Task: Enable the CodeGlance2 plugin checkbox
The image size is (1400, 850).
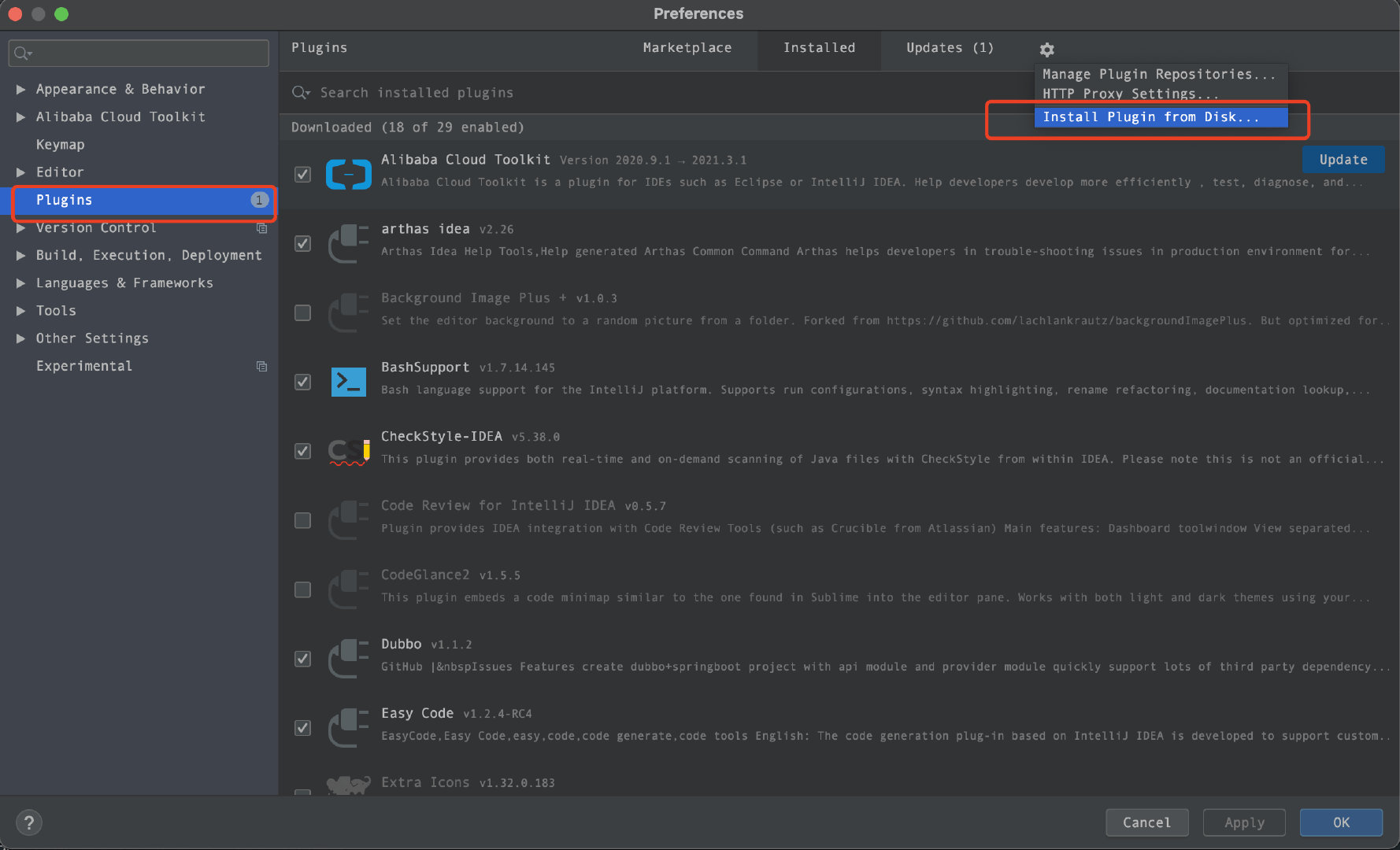Action: point(302,589)
